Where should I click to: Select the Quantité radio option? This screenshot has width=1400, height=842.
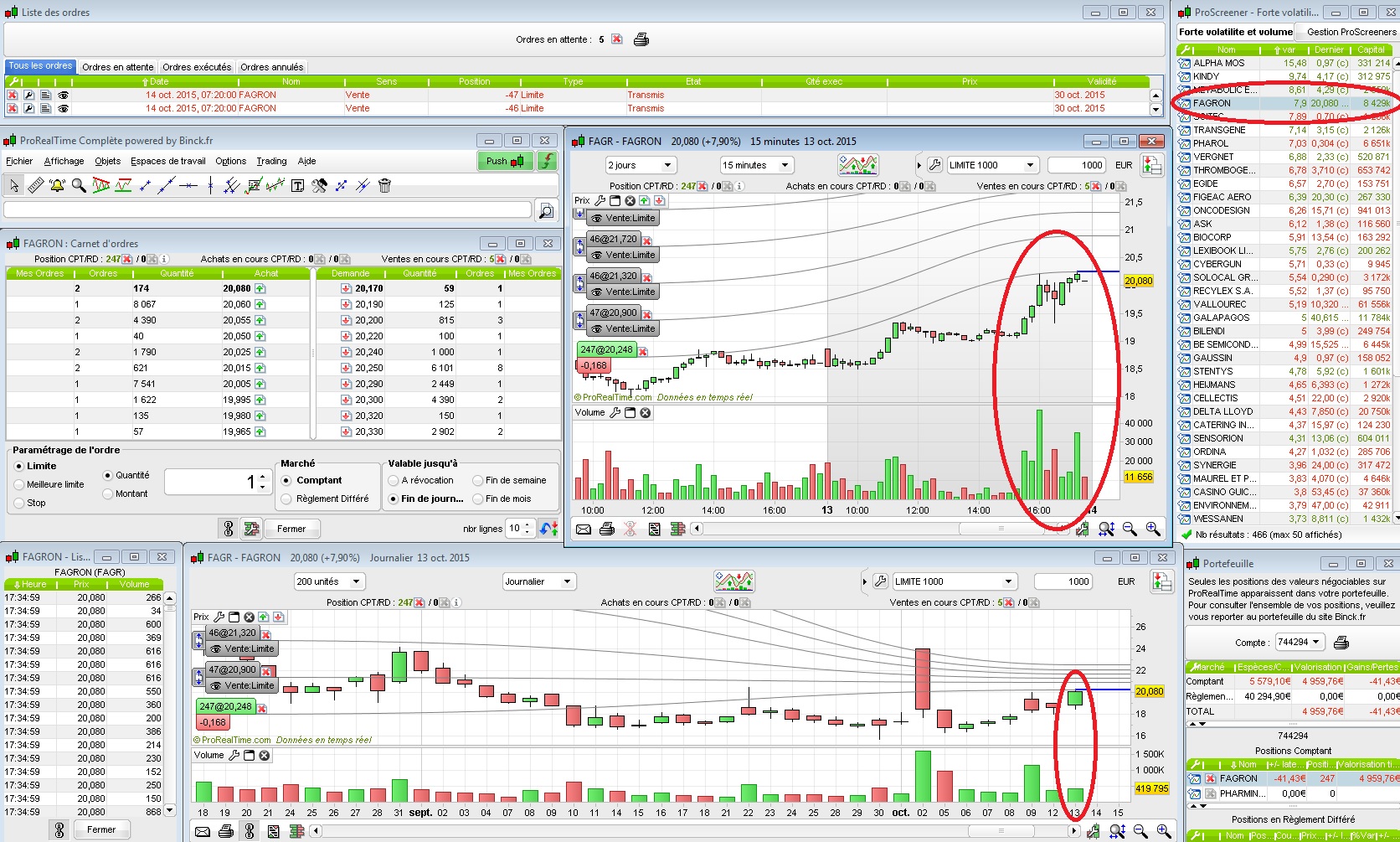pos(107,475)
